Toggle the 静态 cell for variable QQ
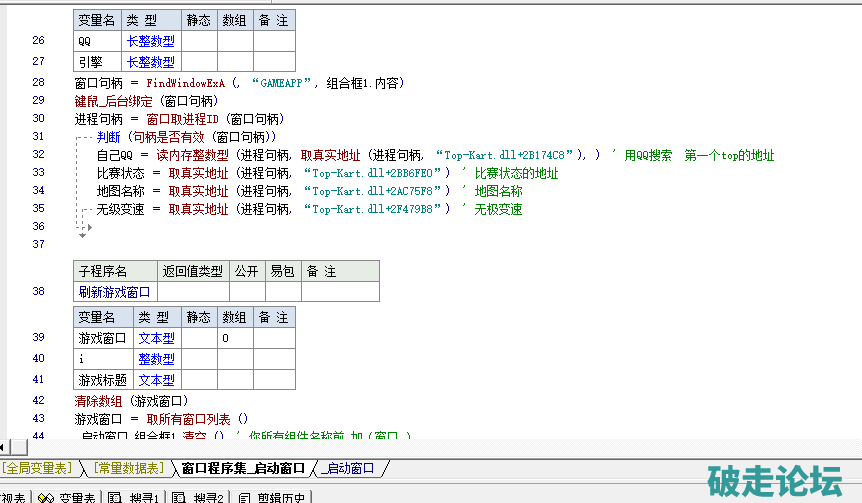Viewport: 862px width, 503px height. click(199, 41)
